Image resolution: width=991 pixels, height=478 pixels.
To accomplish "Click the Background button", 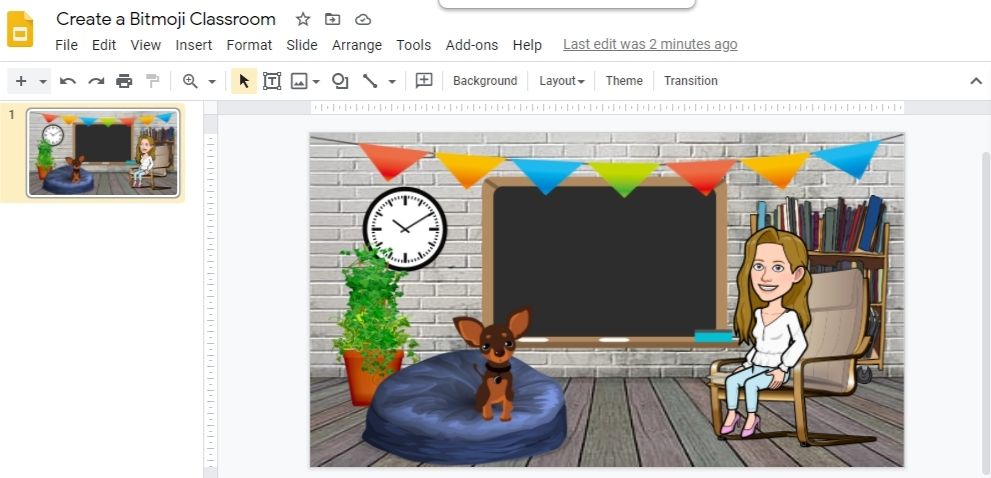I will point(485,81).
